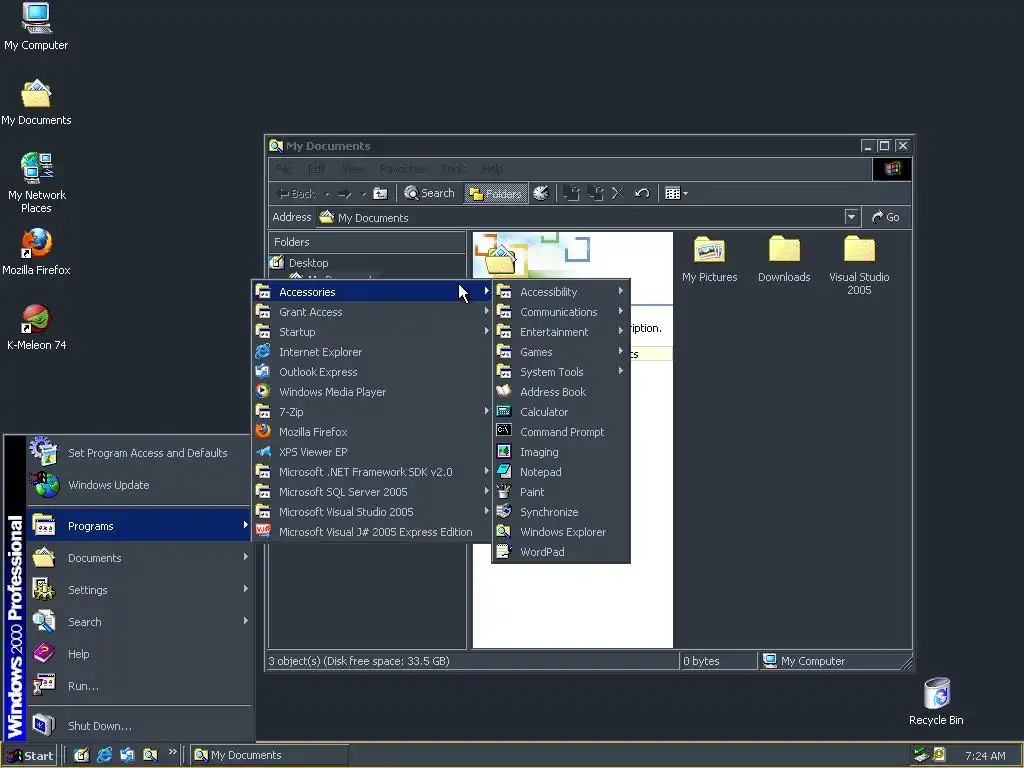
Task: Click the Move To toolbar icon
Action: (571, 193)
